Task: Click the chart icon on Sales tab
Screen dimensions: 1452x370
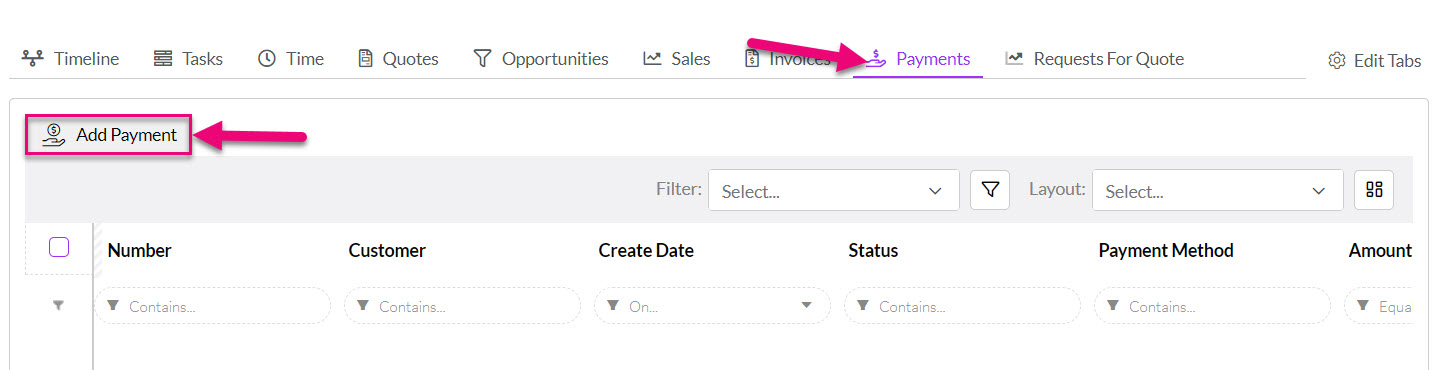Action: [652, 59]
